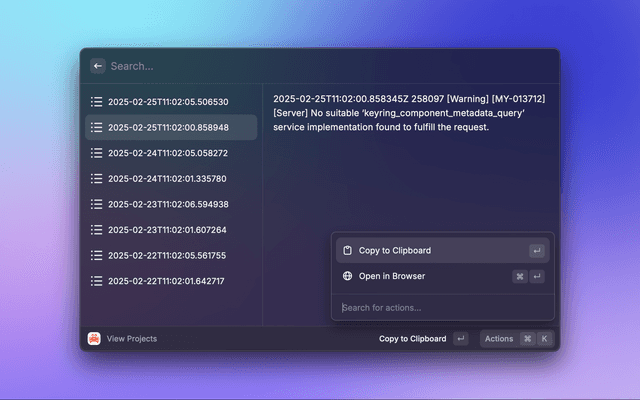The image size is (640, 400).
Task: Choose log entry 2025-02-23T11:02:06.594938
Action: click(x=168, y=204)
